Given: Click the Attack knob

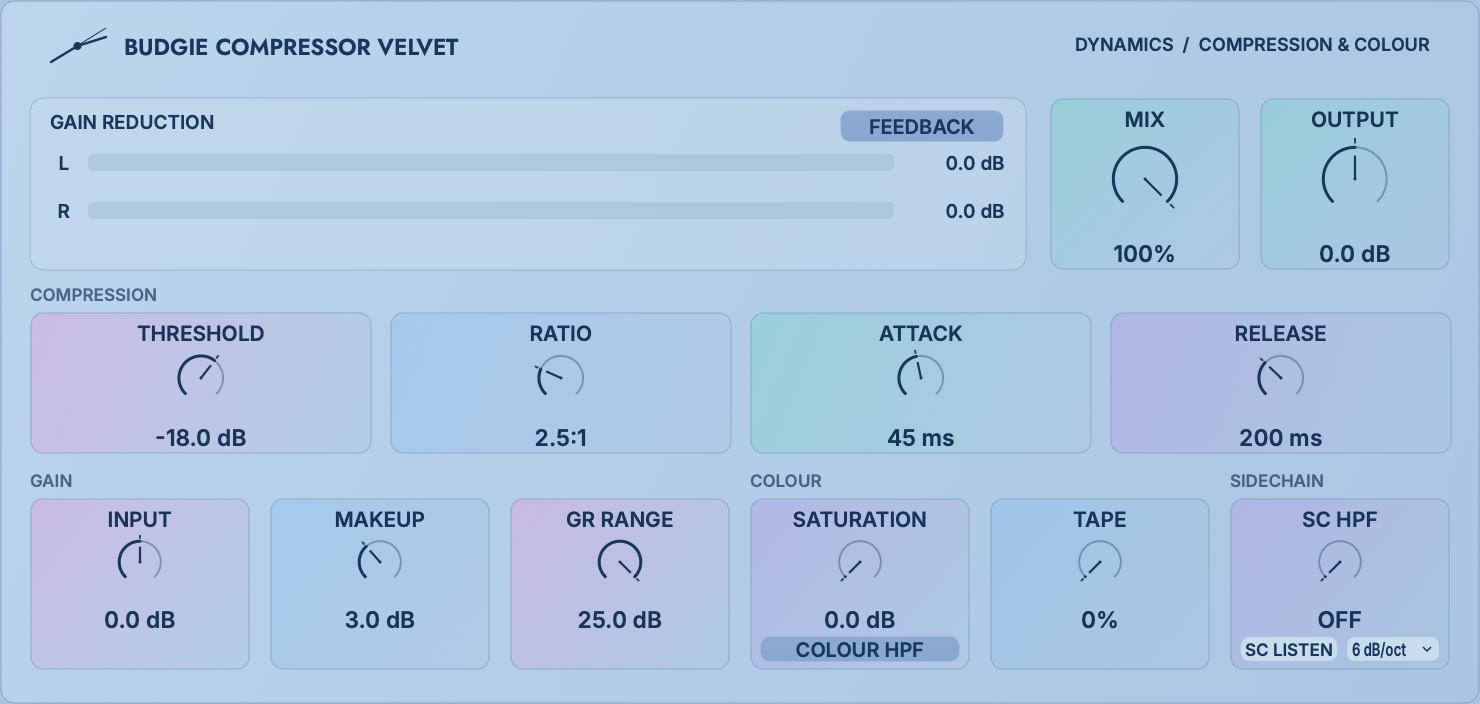Looking at the screenshot, I should pos(920,378).
